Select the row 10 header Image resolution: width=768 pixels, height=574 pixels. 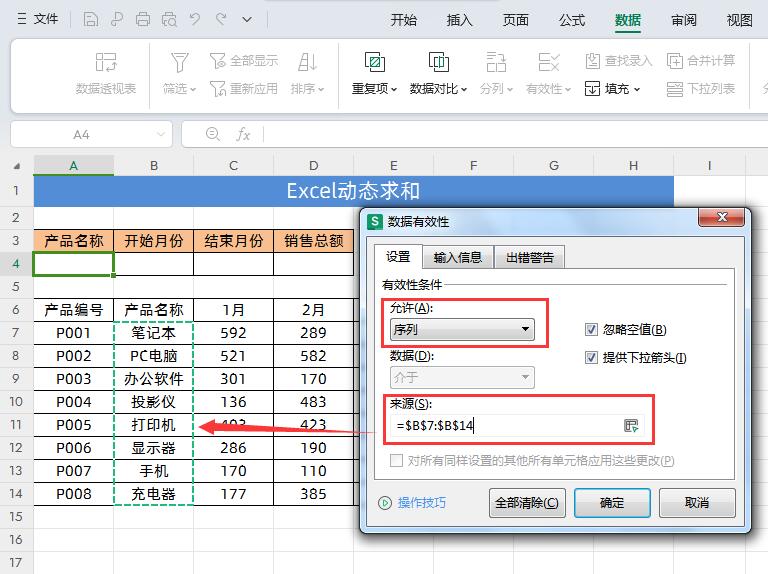16,402
